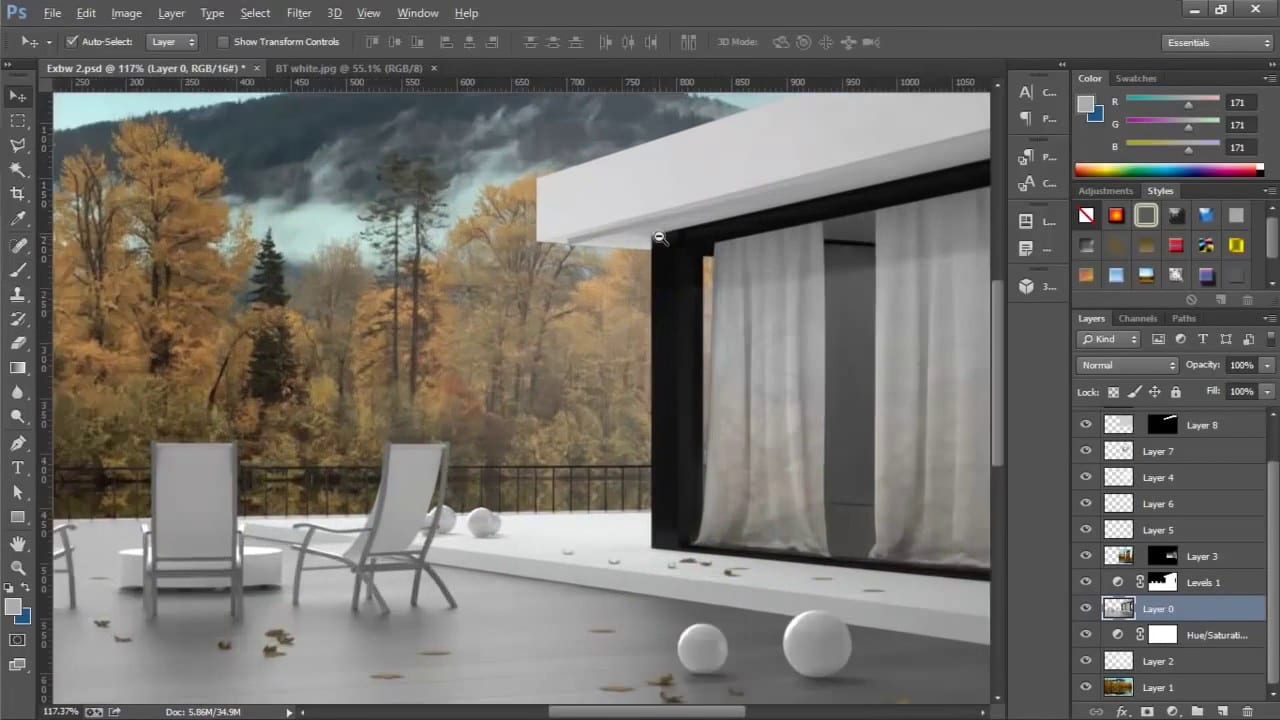The width and height of the screenshot is (1280, 720).
Task: Open the Essentials workspace dropdown
Action: tap(1216, 42)
